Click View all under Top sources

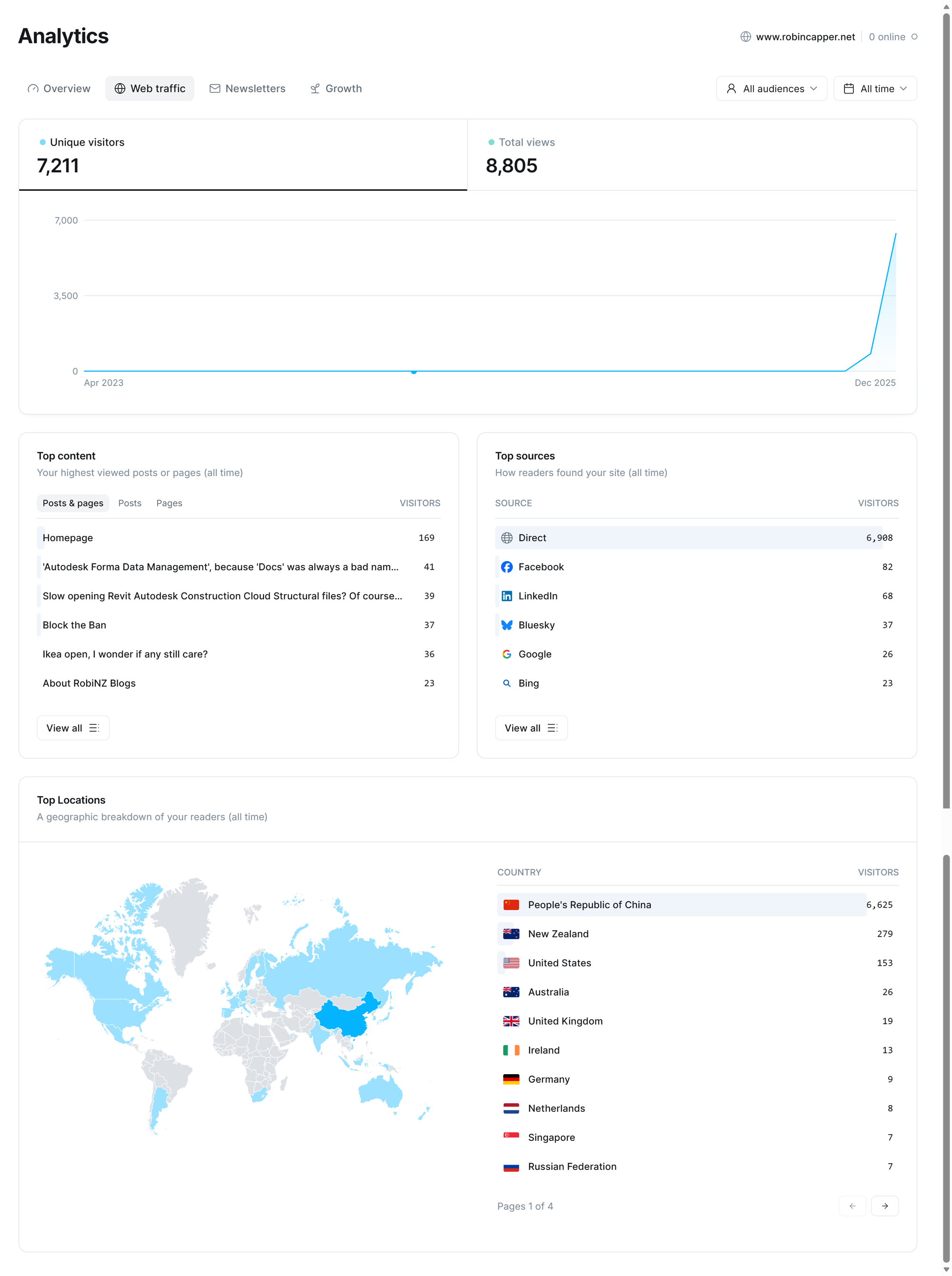(531, 728)
